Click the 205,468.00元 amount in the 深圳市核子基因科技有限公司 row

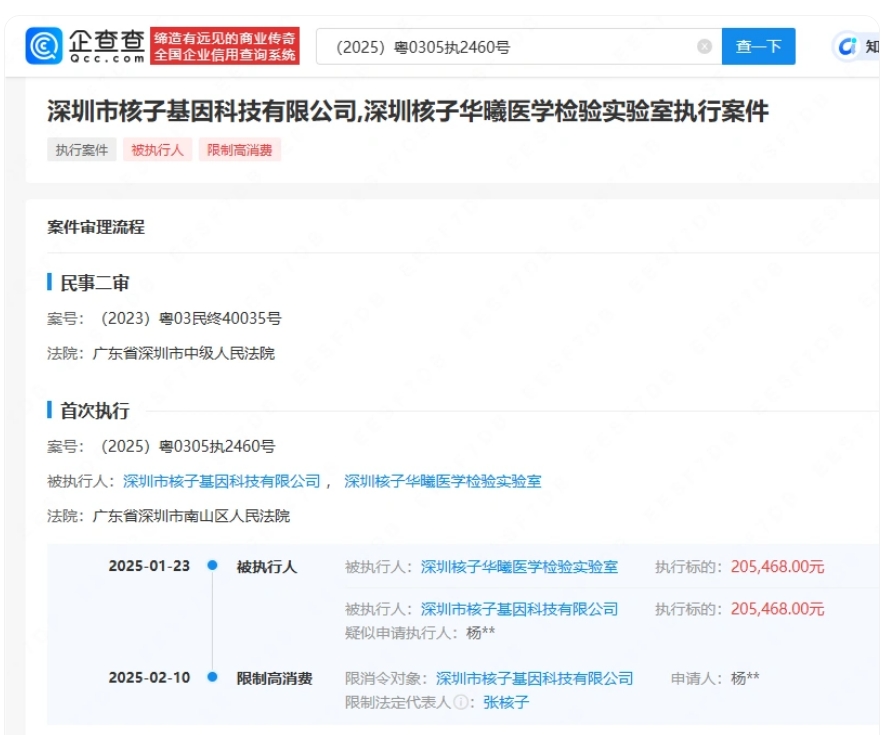[777, 609]
